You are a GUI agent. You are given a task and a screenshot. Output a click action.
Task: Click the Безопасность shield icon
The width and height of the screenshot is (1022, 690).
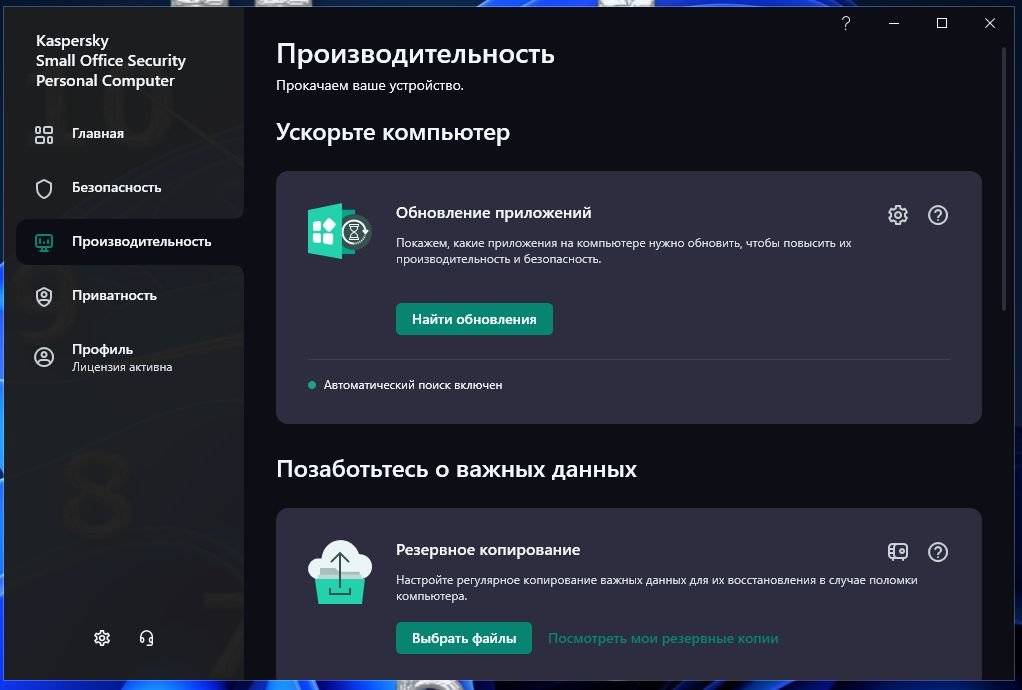pos(44,189)
